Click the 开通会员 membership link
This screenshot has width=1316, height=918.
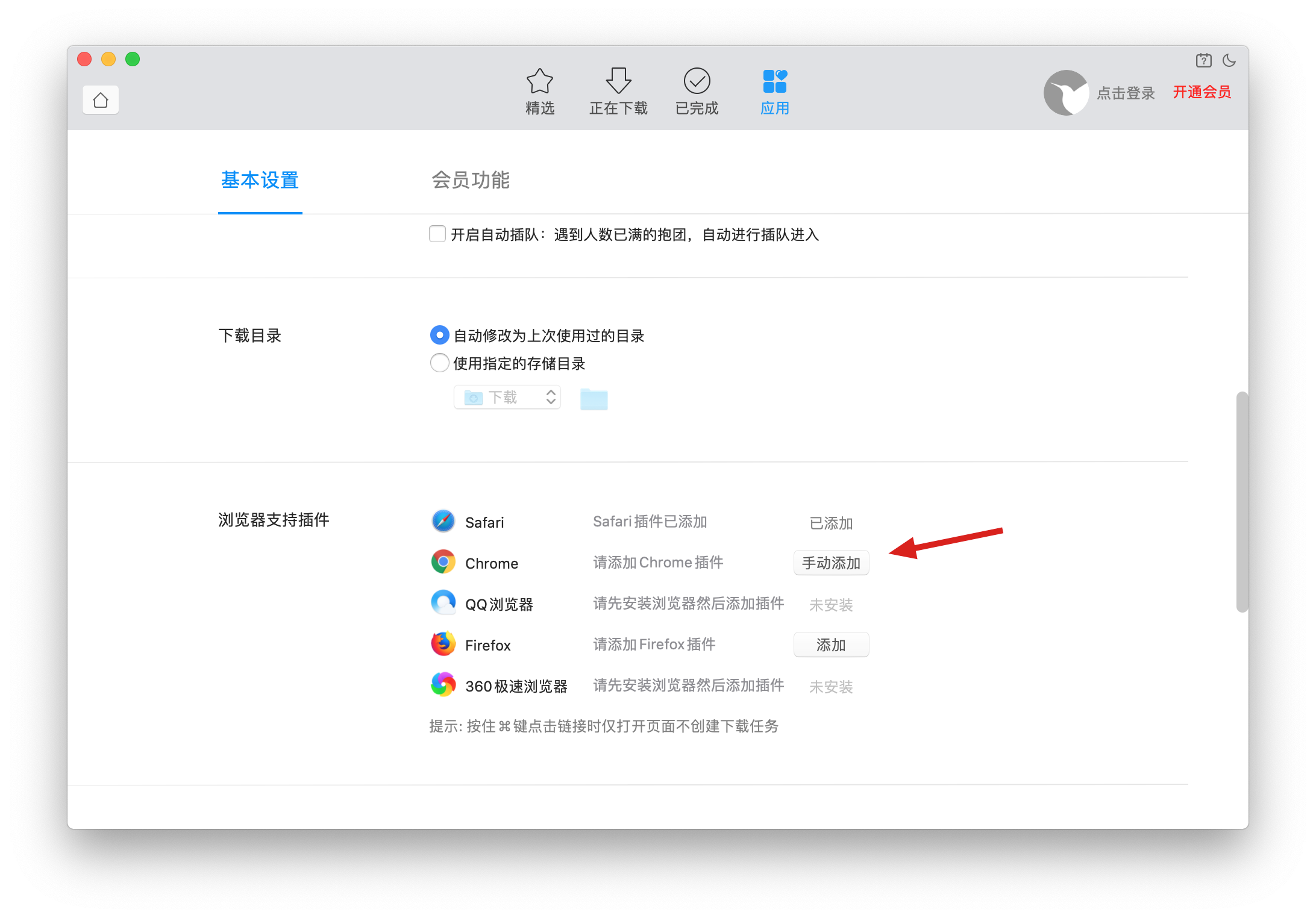click(x=1202, y=92)
